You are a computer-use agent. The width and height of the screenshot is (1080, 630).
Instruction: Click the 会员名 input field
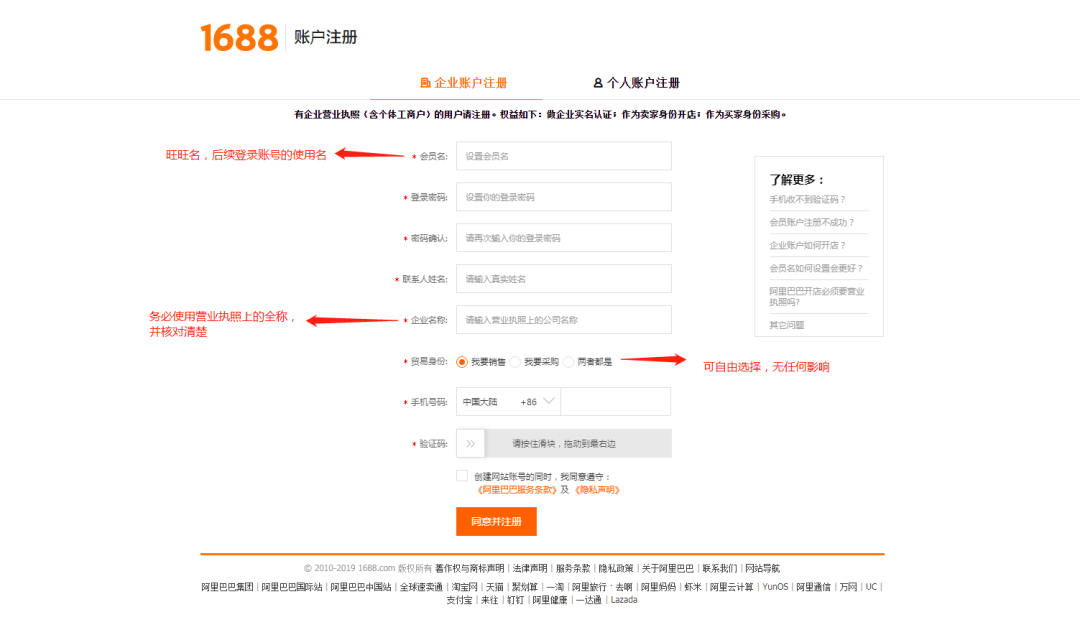pos(564,156)
